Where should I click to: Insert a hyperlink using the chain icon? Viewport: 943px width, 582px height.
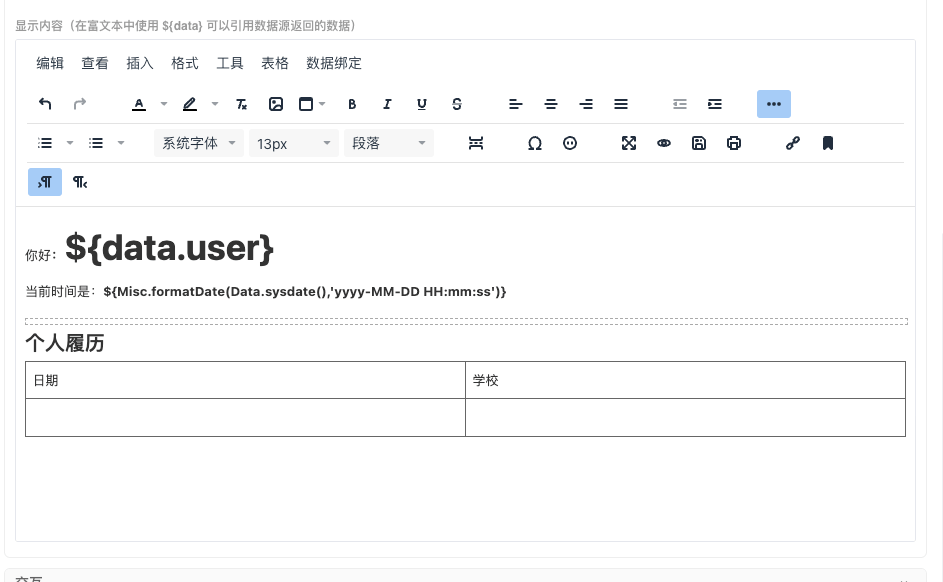793,143
